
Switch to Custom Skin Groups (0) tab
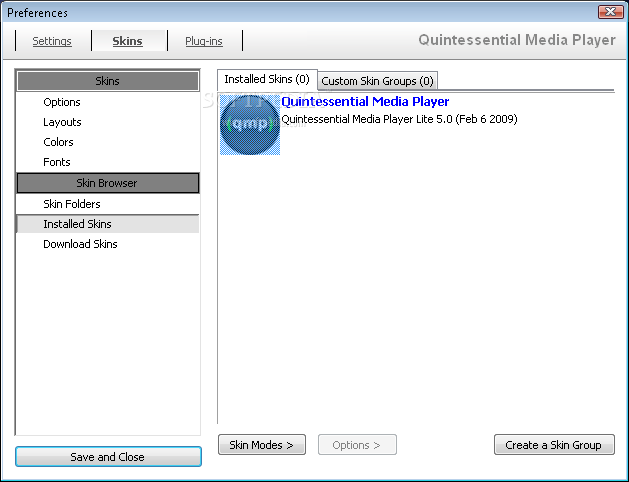377,81
